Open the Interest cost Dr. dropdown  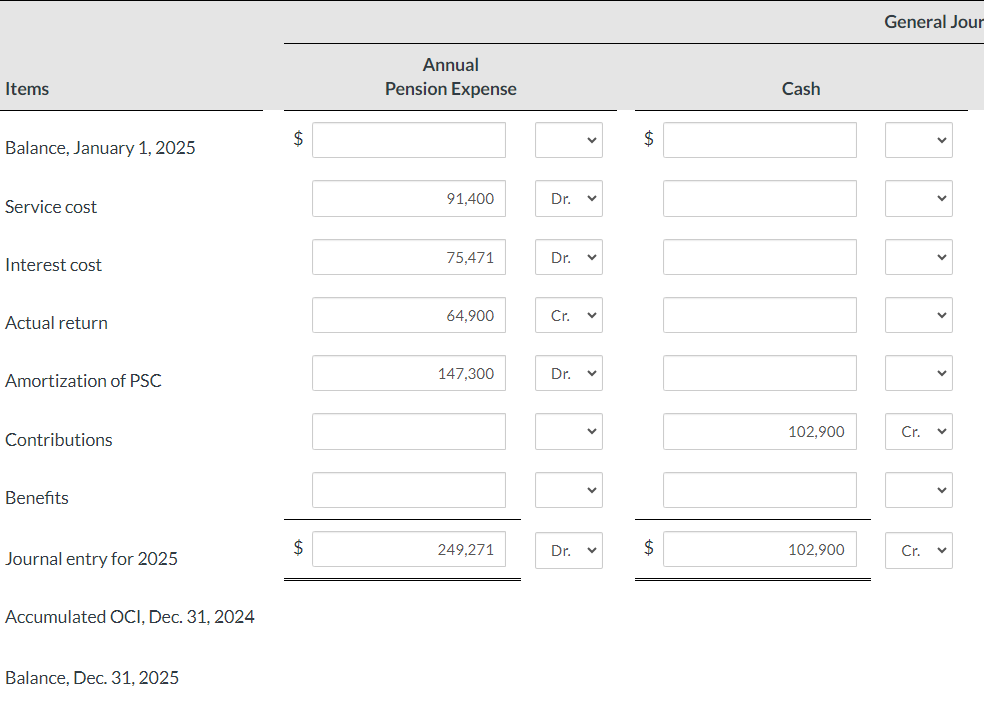568,257
